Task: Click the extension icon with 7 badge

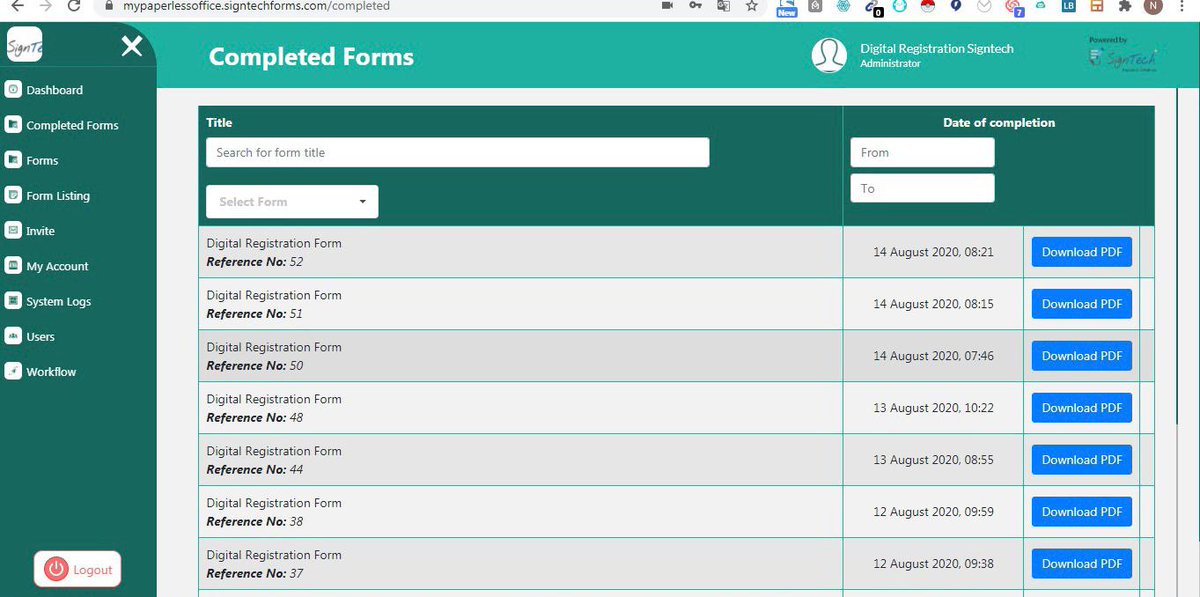Action: point(1014,8)
